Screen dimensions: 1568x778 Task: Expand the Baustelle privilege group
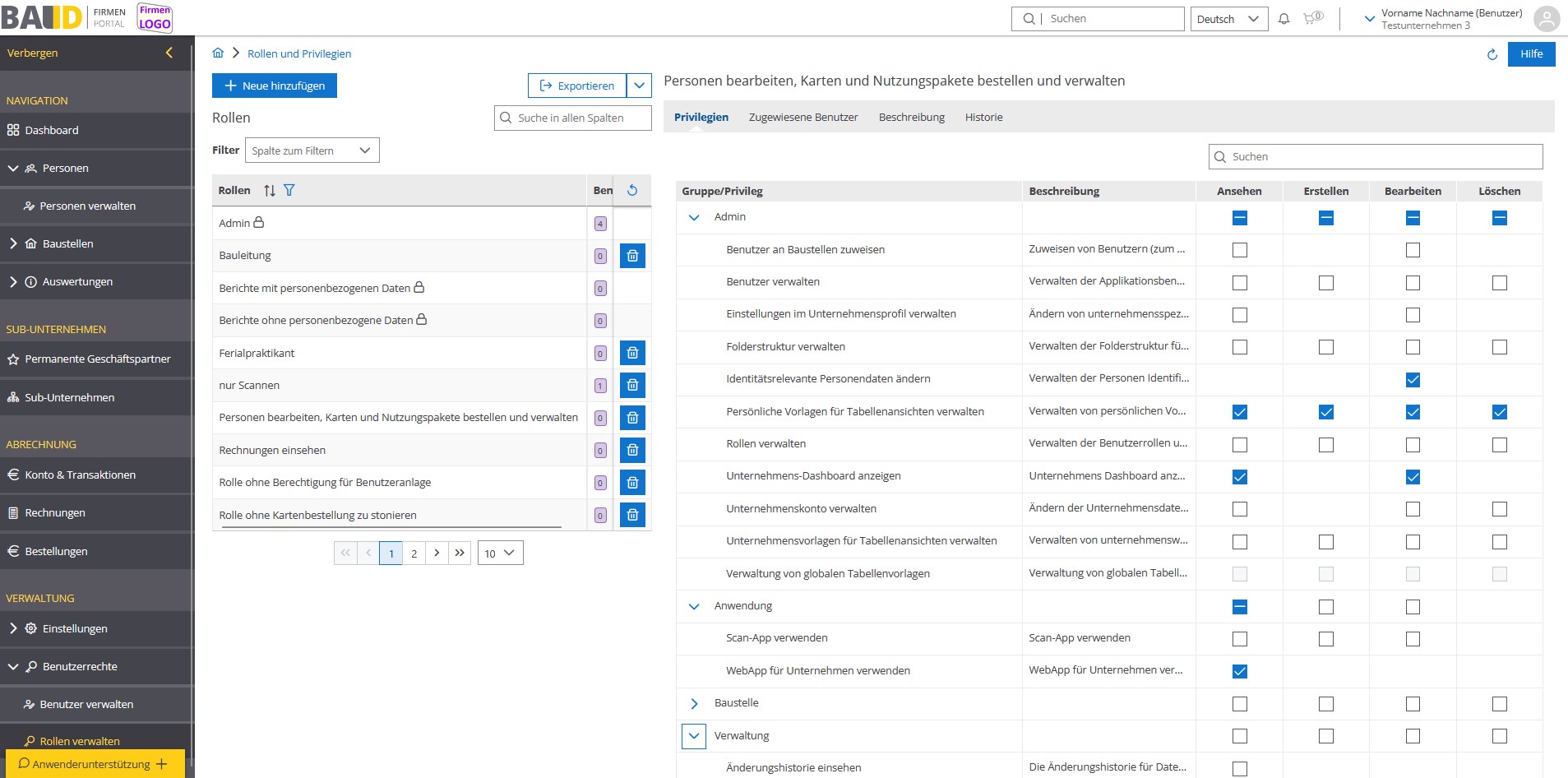click(x=694, y=704)
